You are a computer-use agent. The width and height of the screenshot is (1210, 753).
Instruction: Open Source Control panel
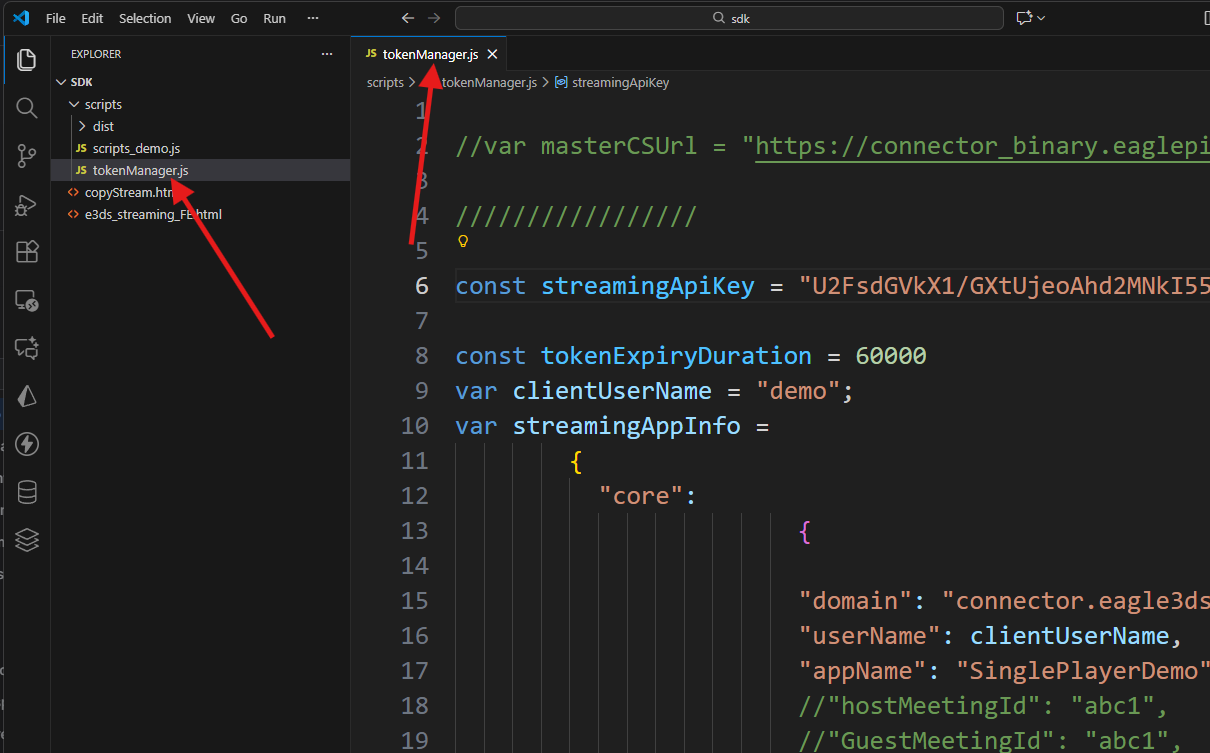[27, 156]
